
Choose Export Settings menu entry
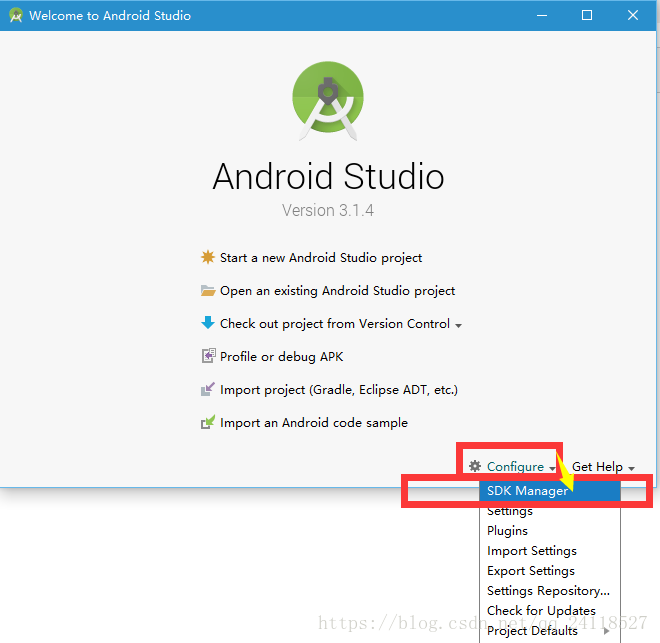pos(550,571)
